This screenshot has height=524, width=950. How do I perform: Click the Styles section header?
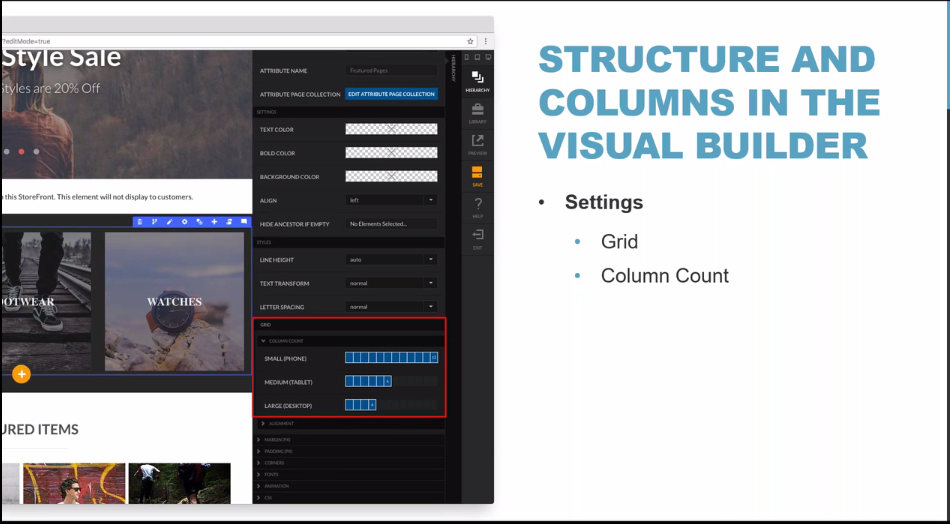350,242
